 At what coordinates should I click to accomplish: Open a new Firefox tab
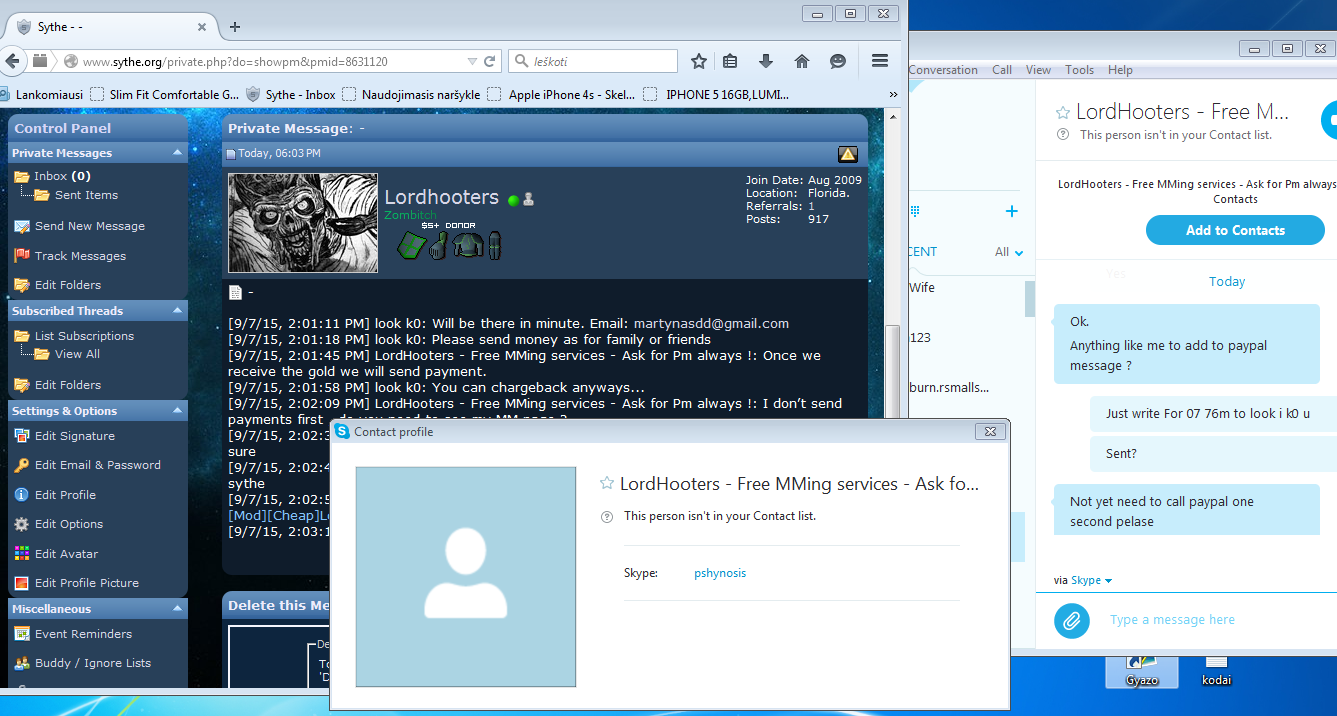pos(235,27)
